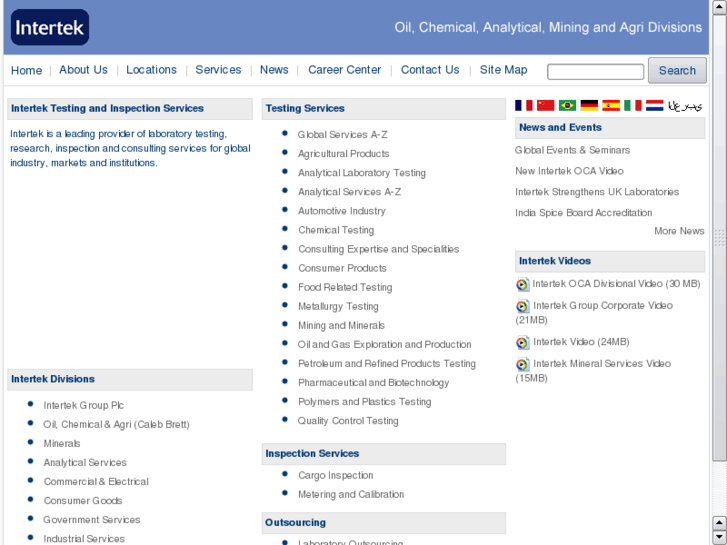Click the German flag icon

point(589,105)
